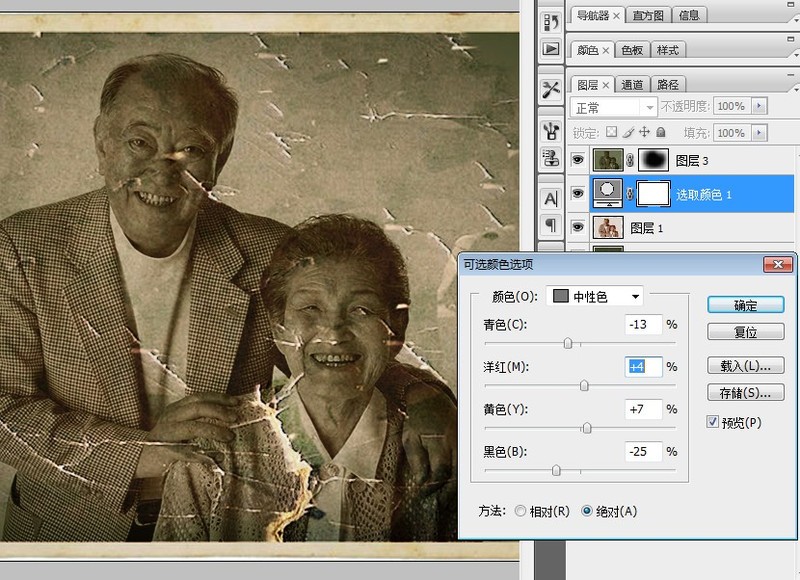Open the Clone Source stamp icon
Image resolution: width=800 pixels, height=580 pixels.
[x=551, y=158]
